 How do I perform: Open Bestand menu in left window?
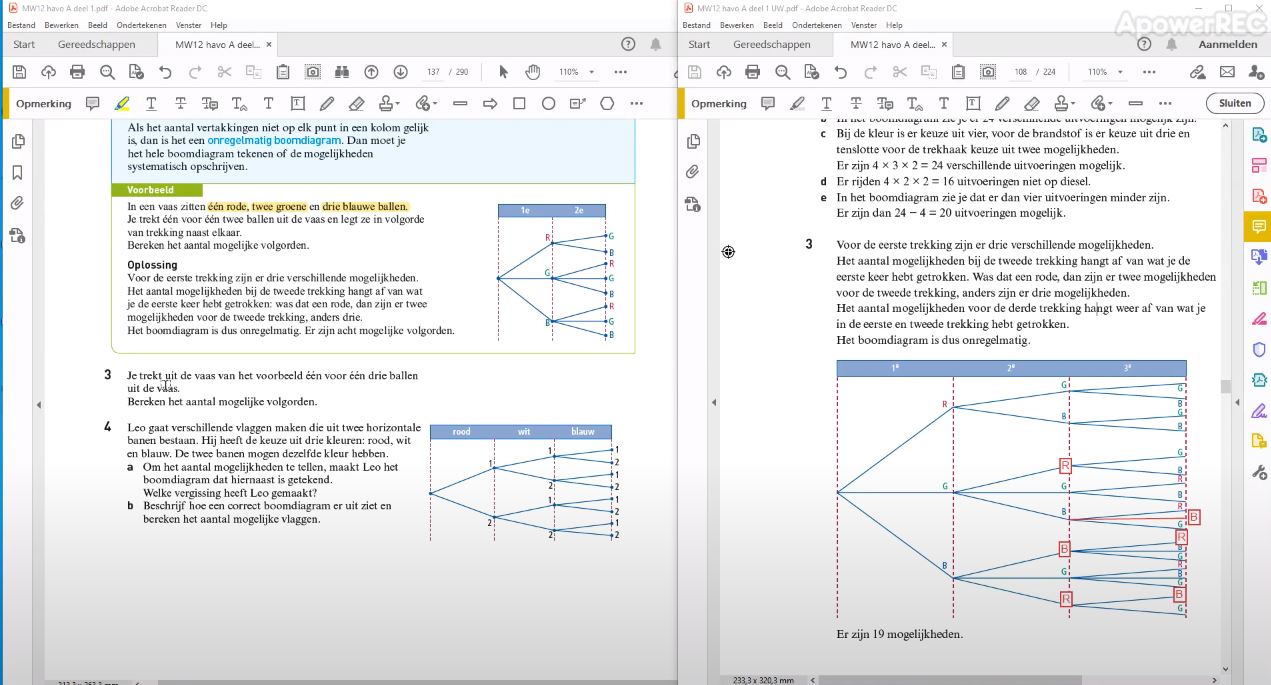(21, 25)
